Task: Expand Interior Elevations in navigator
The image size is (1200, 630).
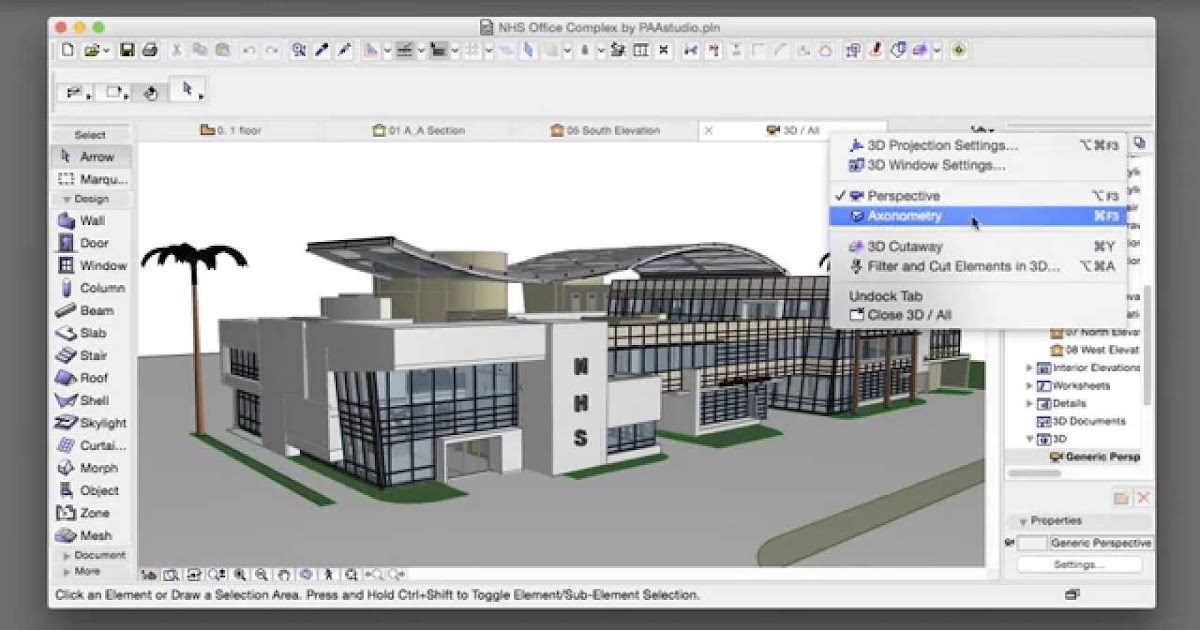Action: pyautogui.click(x=1030, y=368)
